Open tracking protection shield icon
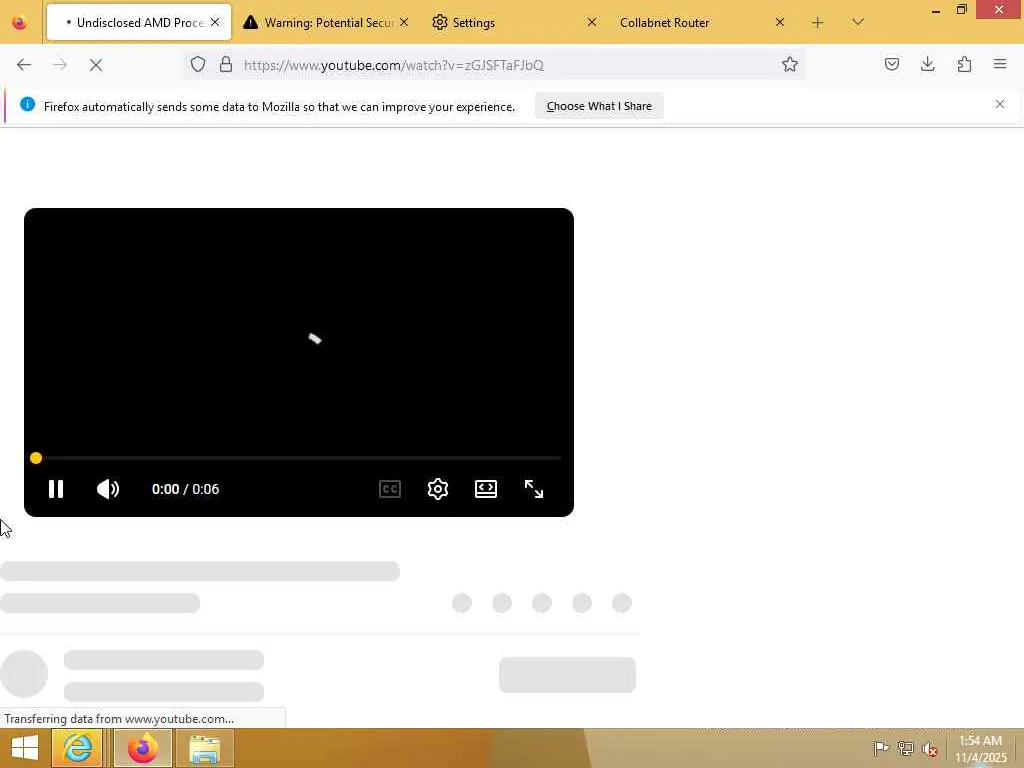This screenshot has width=1024, height=768. (x=198, y=65)
